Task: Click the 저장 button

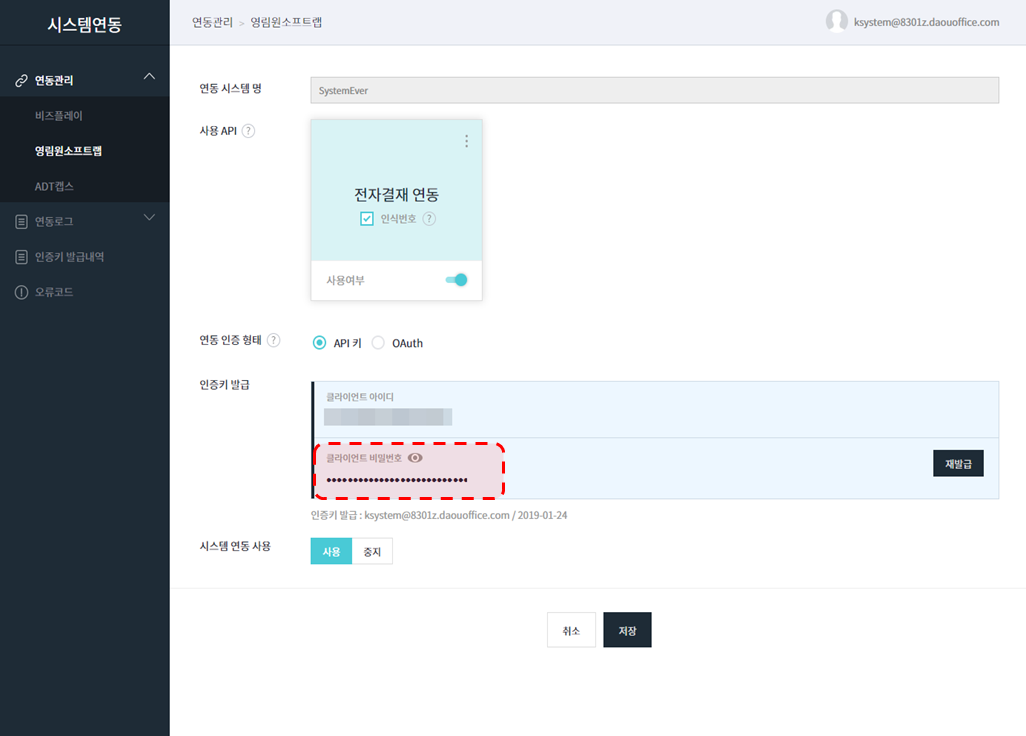Action: coord(627,631)
